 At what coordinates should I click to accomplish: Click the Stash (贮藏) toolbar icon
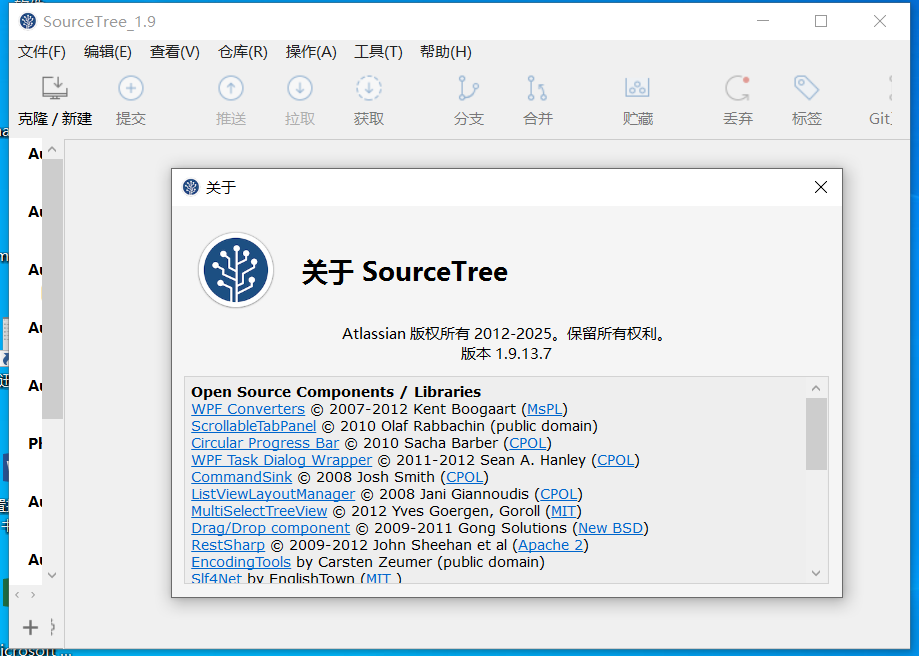click(x=637, y=89)
